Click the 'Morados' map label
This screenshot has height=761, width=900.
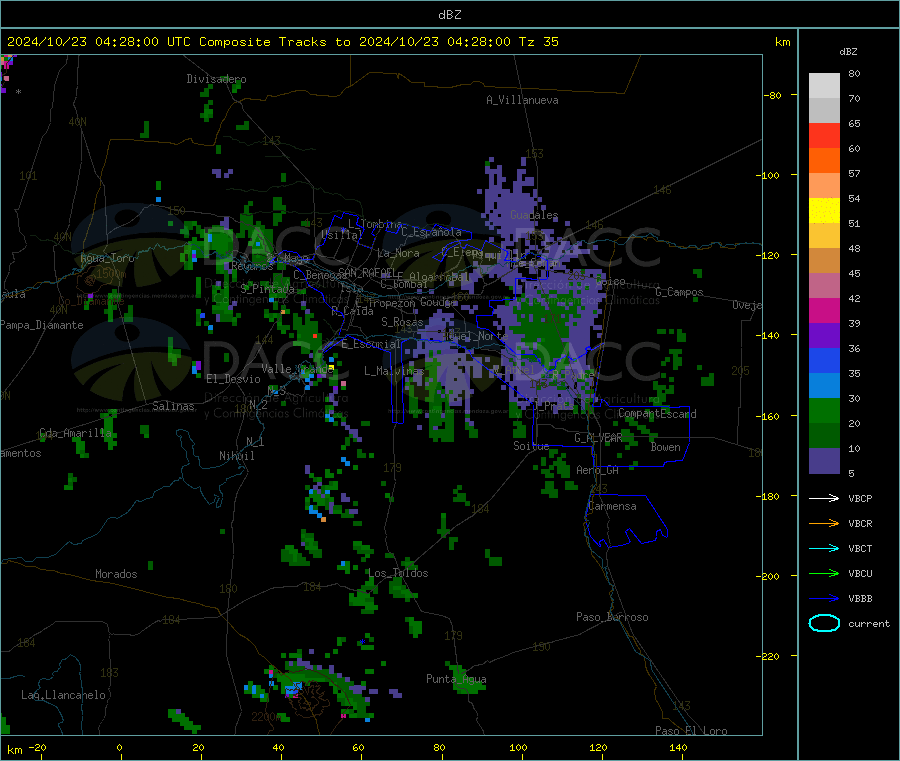click(116, 574)
